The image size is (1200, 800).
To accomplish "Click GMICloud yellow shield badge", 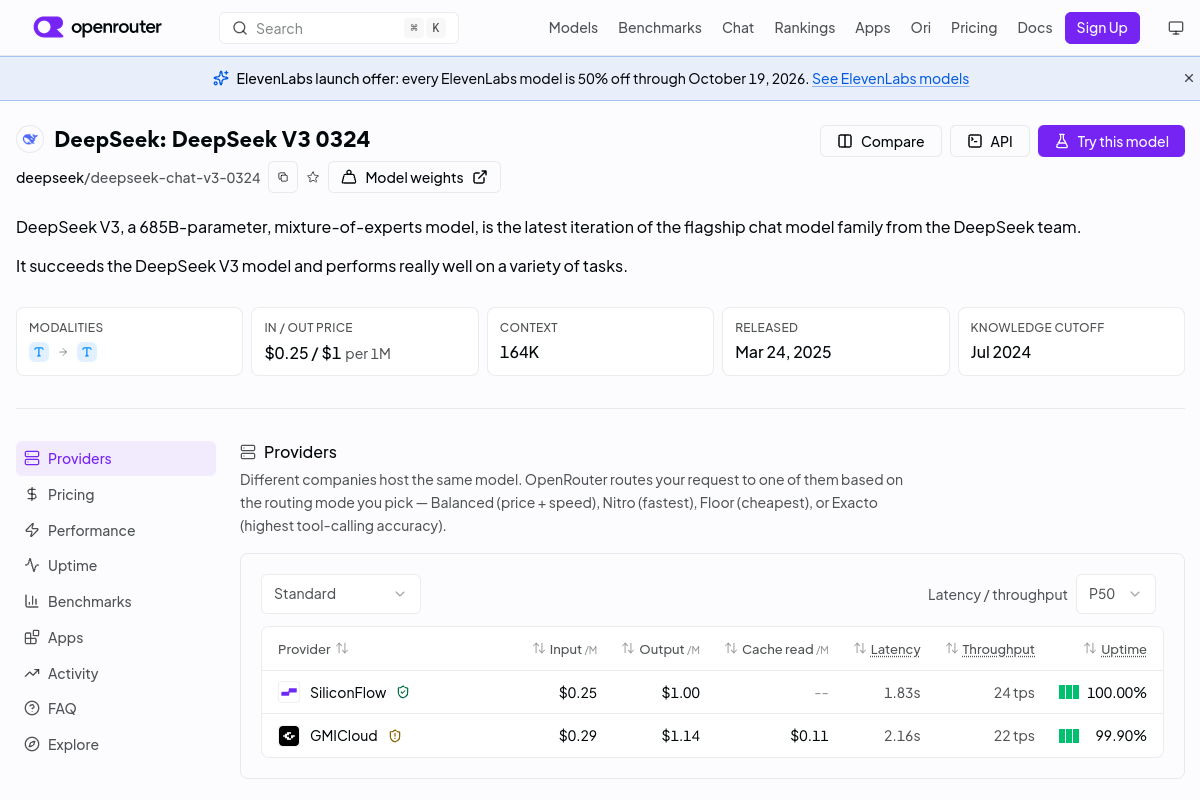I will [395, 736].
